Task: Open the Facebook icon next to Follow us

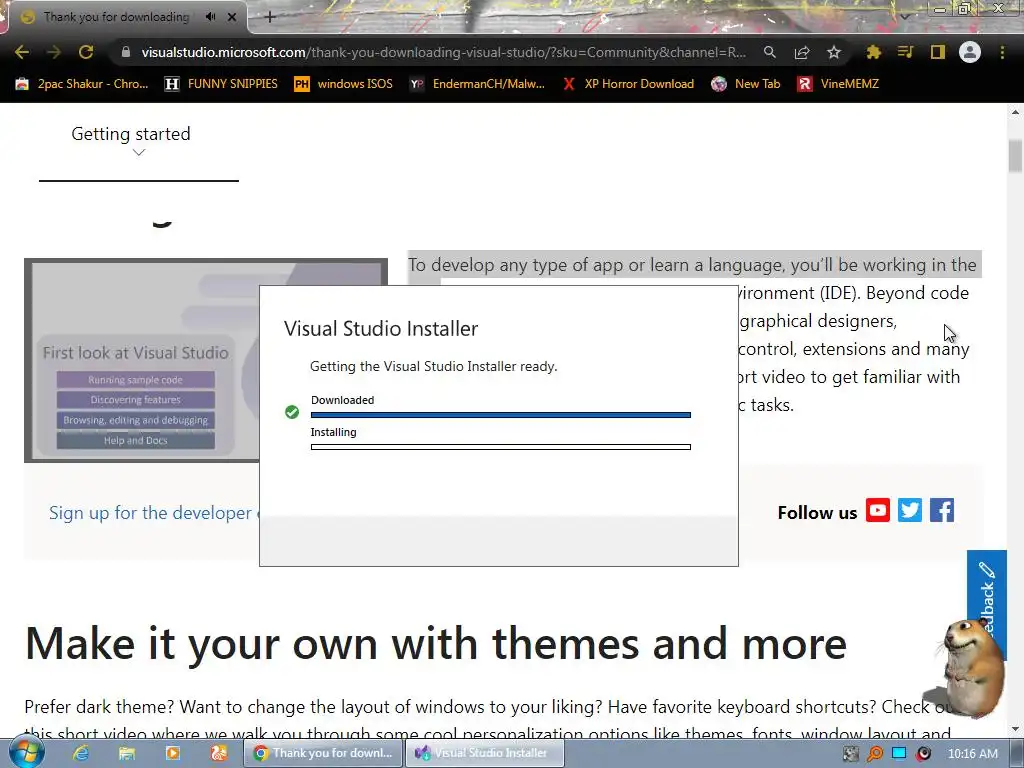Action: [x=942, y=510]
